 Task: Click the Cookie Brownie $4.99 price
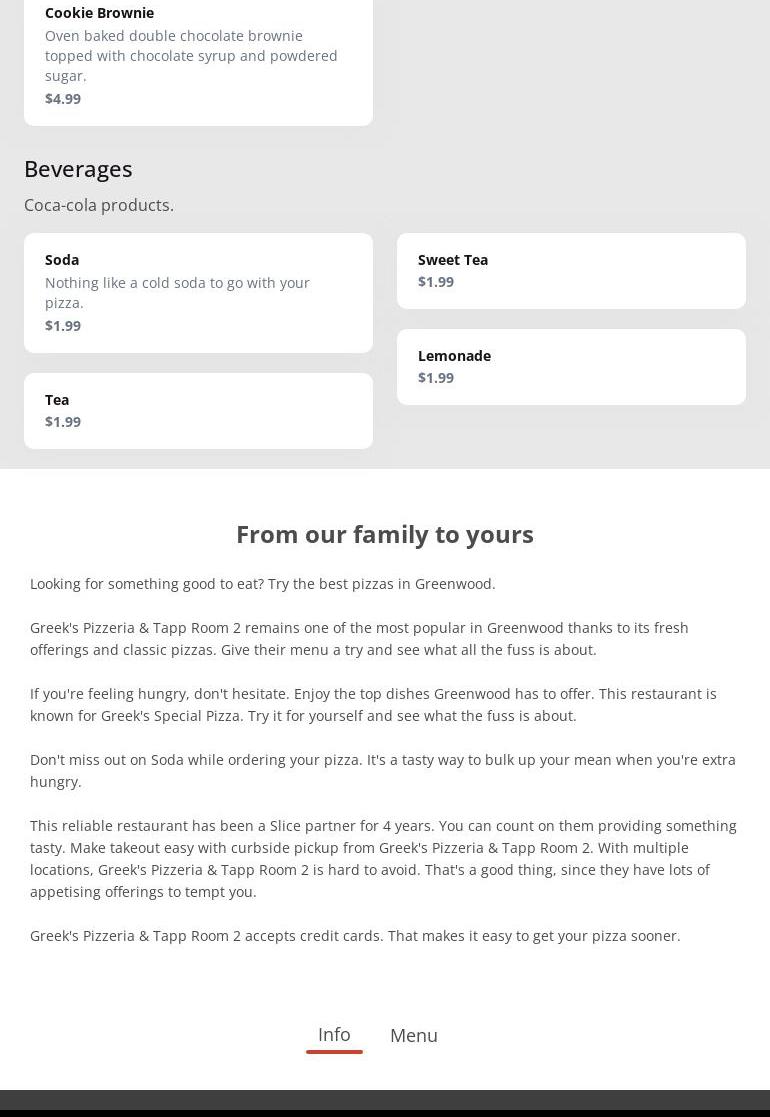(x=63, y=98)
